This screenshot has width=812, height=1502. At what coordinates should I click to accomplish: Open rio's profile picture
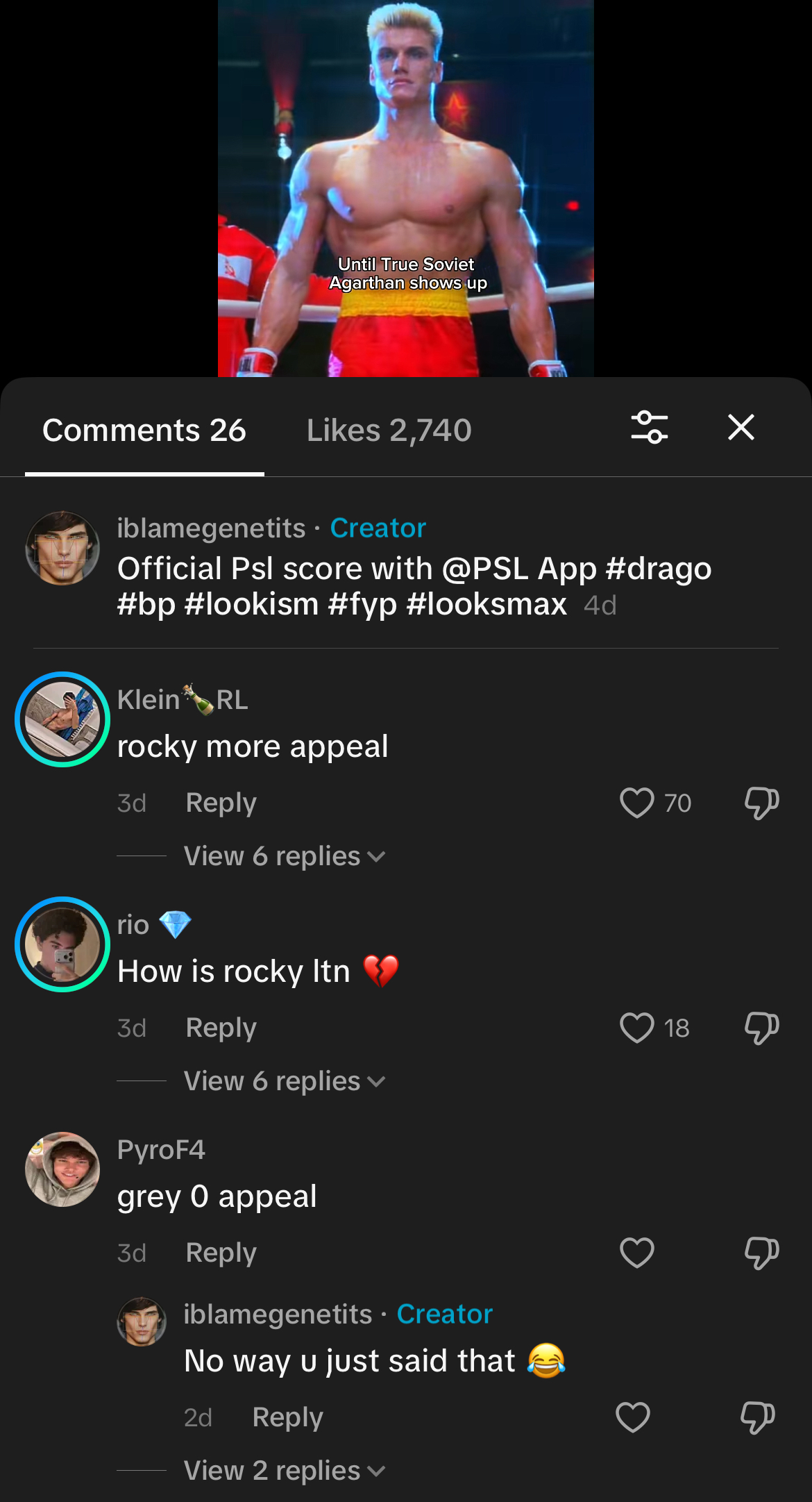click(x=62, y=944)
